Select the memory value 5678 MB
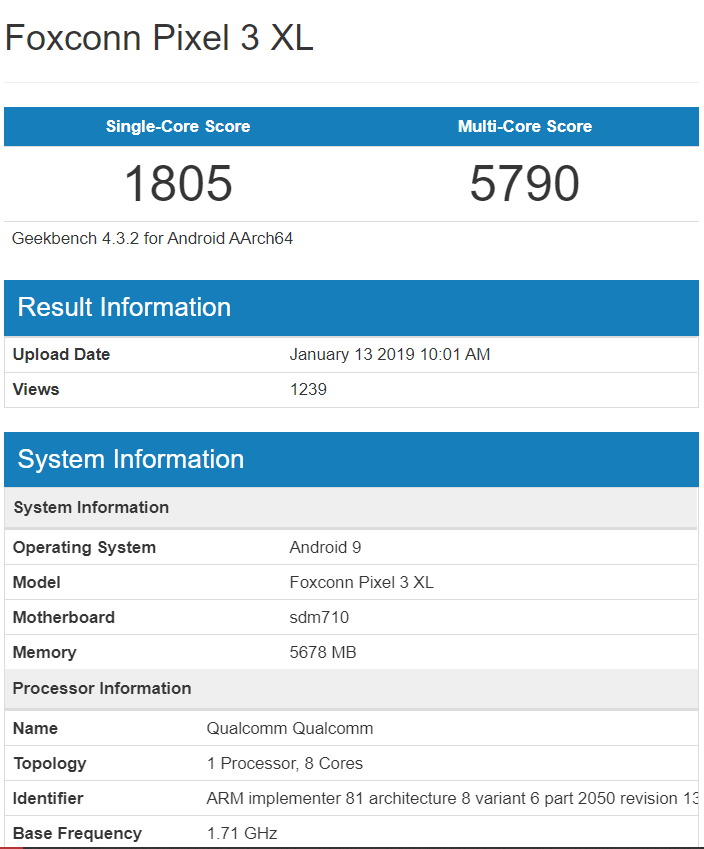 tap(323, 652)
